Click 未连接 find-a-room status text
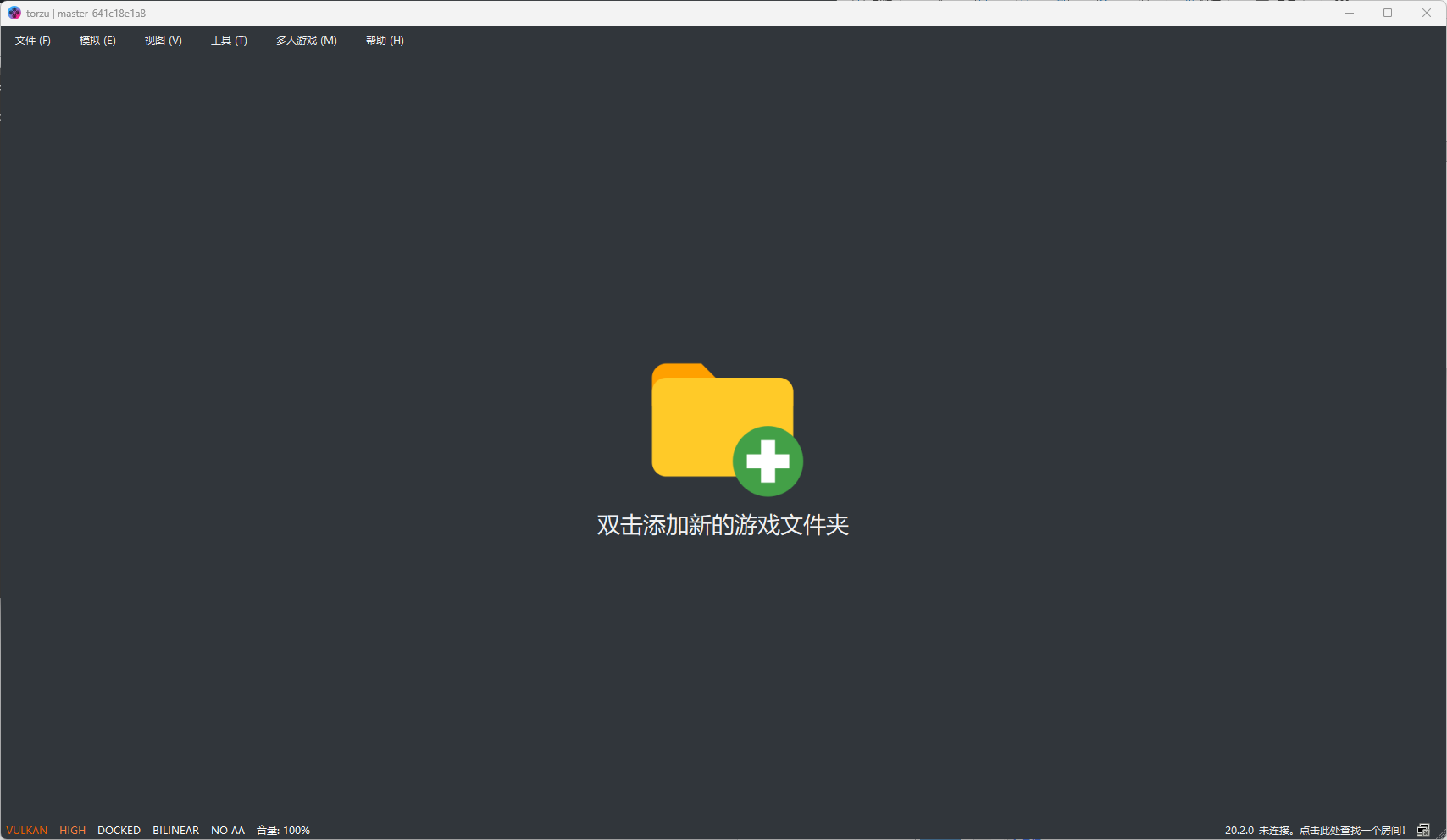The height and width of the screenshot is (840, 1447). 1331,830
